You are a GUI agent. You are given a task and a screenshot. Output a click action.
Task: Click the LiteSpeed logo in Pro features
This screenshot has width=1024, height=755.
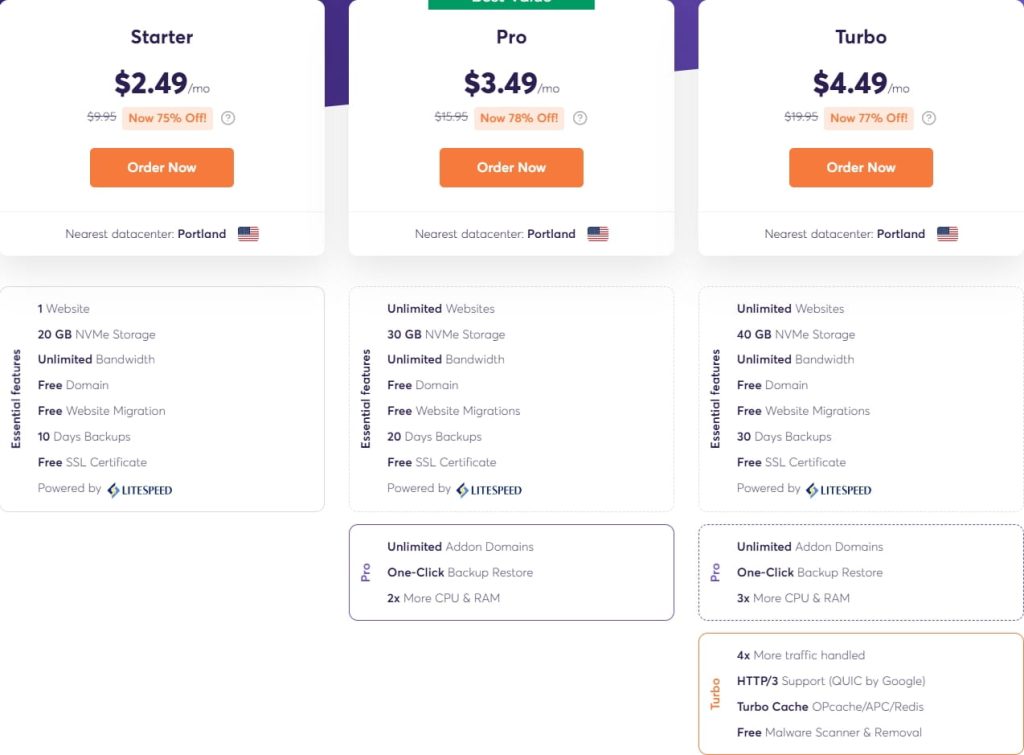(489, 490)
